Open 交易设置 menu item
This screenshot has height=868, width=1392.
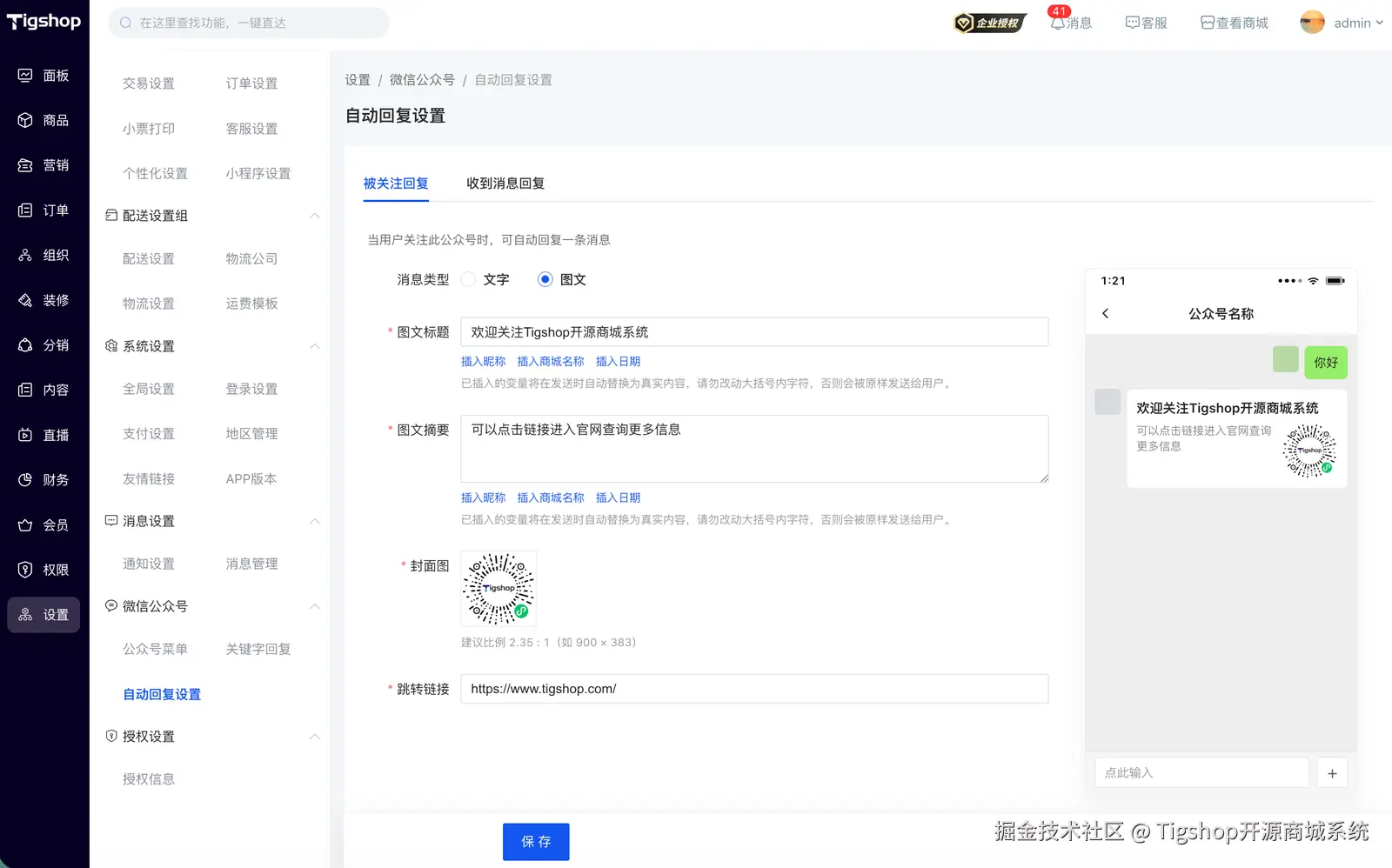click(x=149, y=83)
